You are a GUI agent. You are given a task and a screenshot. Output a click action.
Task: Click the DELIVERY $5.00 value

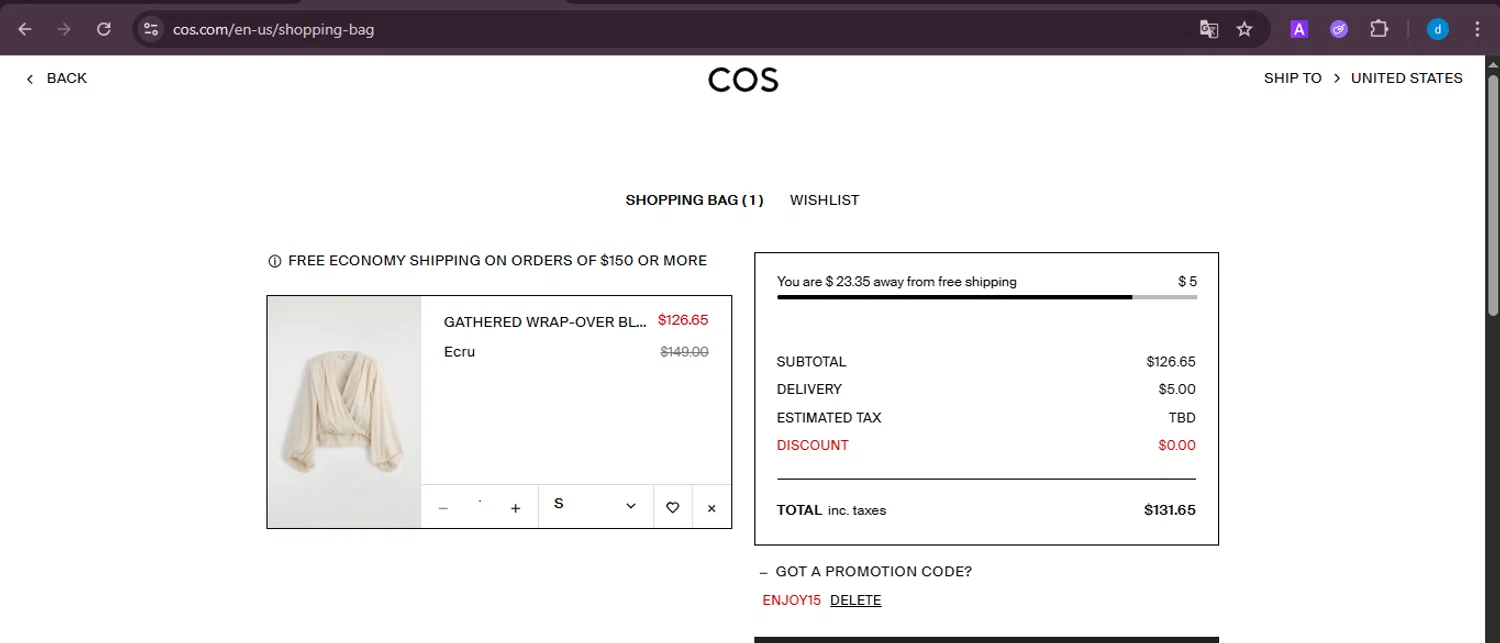pyautogui.click(x=1177, y=389)
